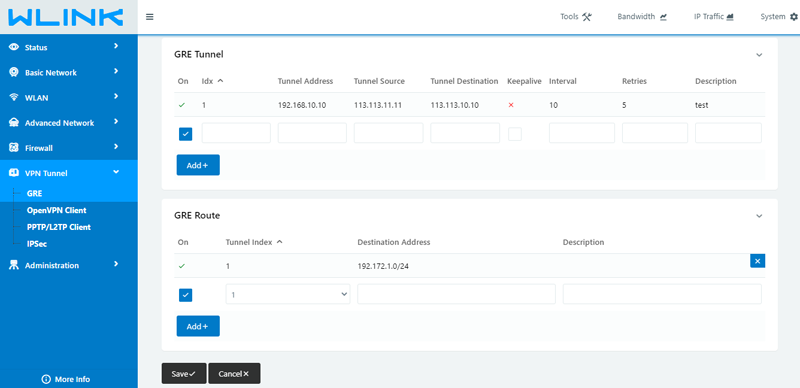Screen dimensions: 800x388
Task: Expand Administration menu chevron
Action: pyautogui.click(x=116, y=264)
